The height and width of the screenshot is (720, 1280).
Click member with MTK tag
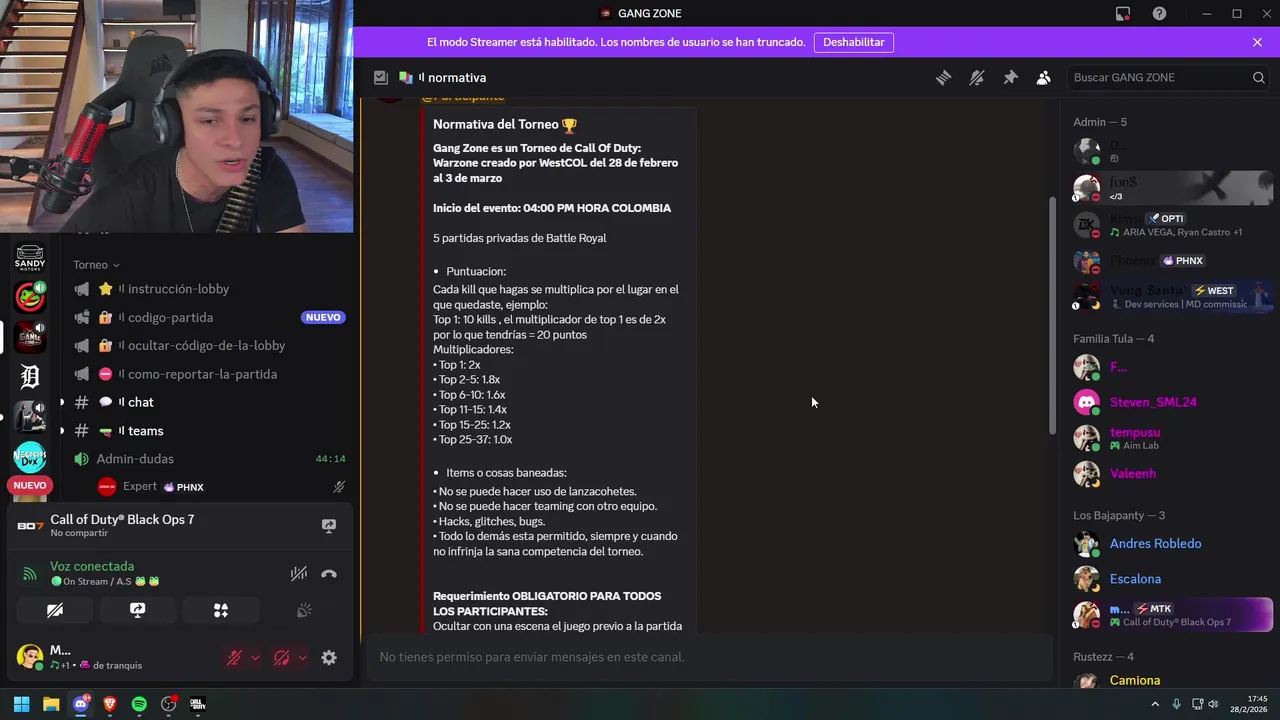click(x=1170, y=615)
